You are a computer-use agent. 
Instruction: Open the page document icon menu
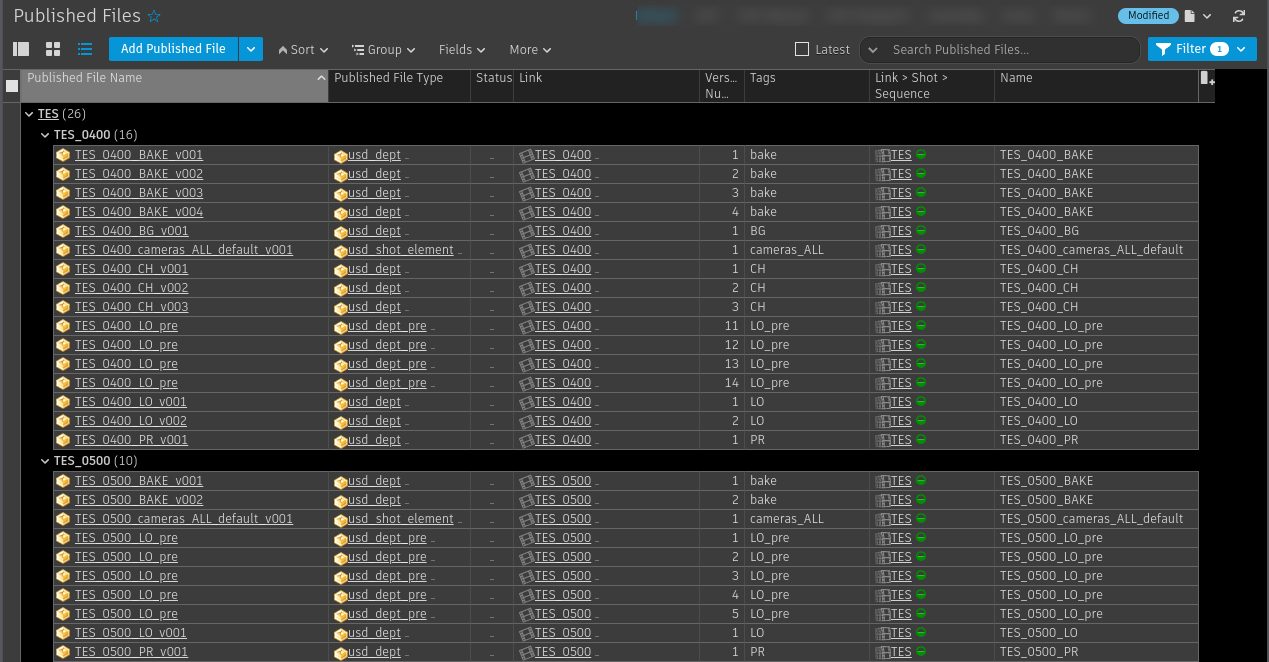1197,16
